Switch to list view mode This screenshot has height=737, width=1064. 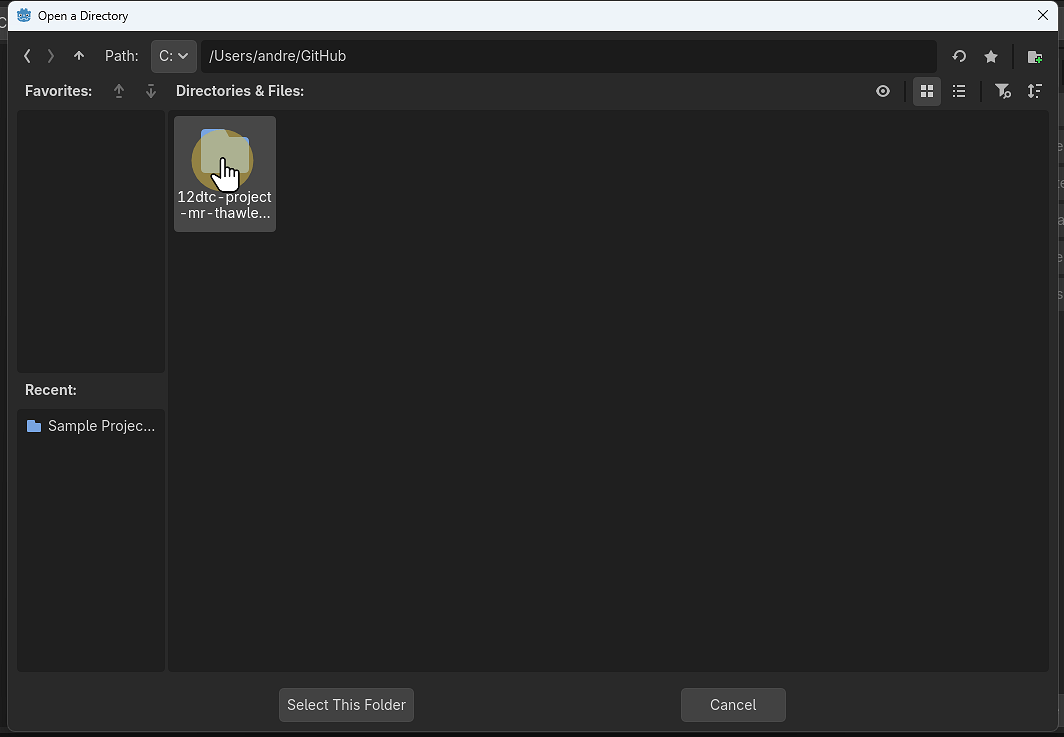(x=959, y=91)
